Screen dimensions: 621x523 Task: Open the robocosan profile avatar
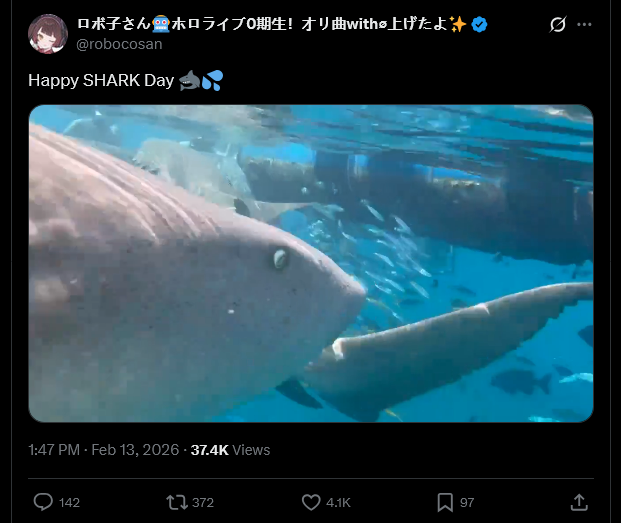point(48,34)
